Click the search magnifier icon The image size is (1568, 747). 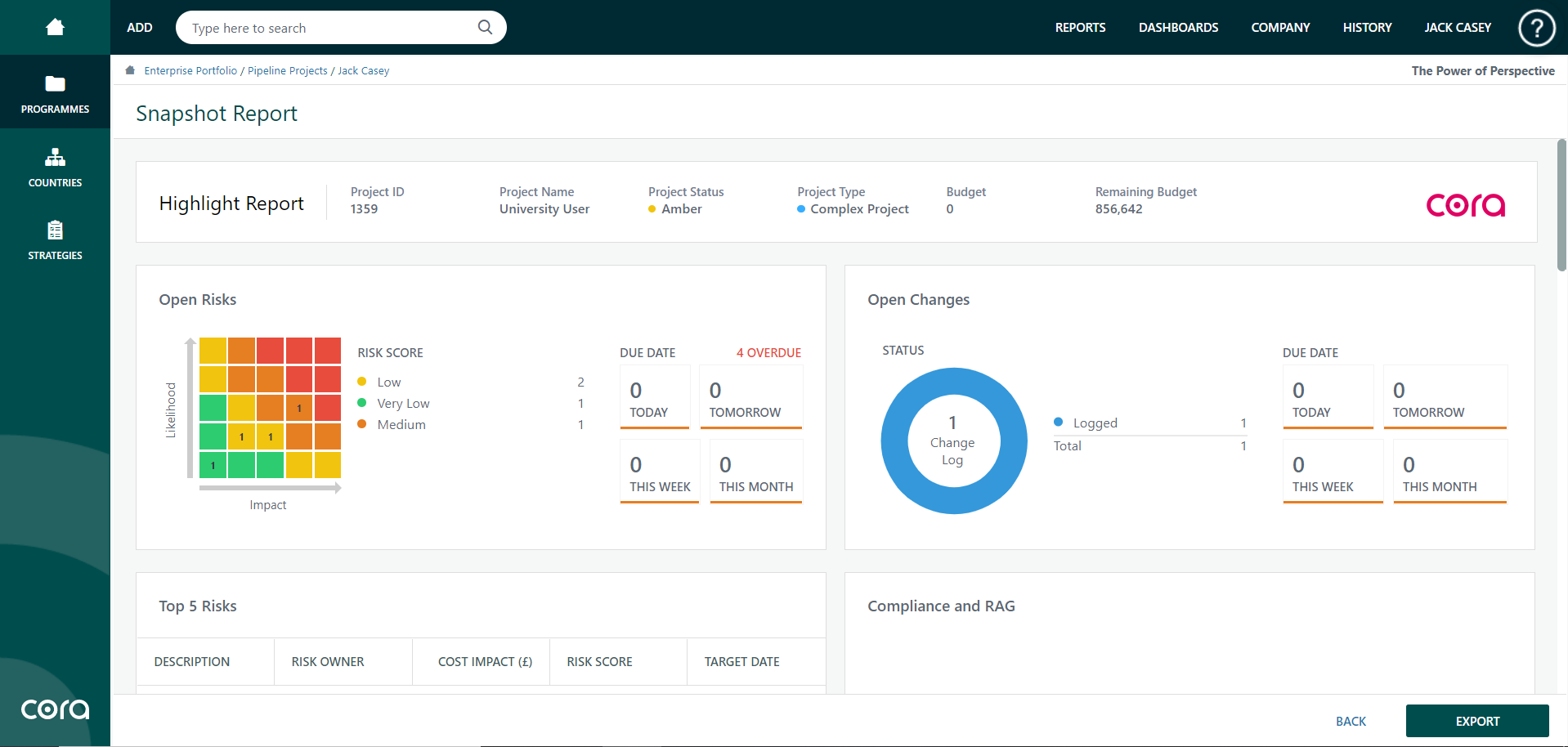[x=485, y=27]
